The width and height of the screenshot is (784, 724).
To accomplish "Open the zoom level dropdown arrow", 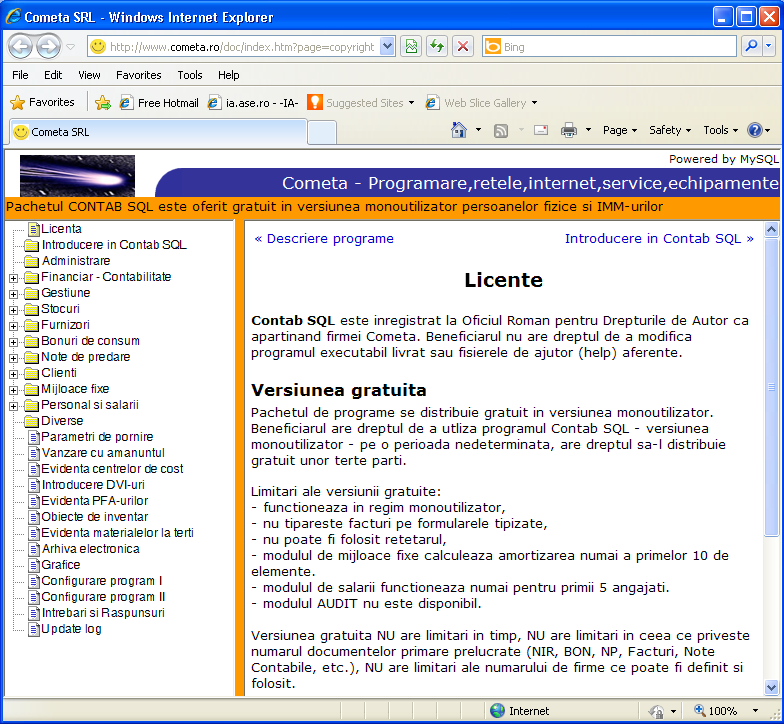I will [756, 710].
